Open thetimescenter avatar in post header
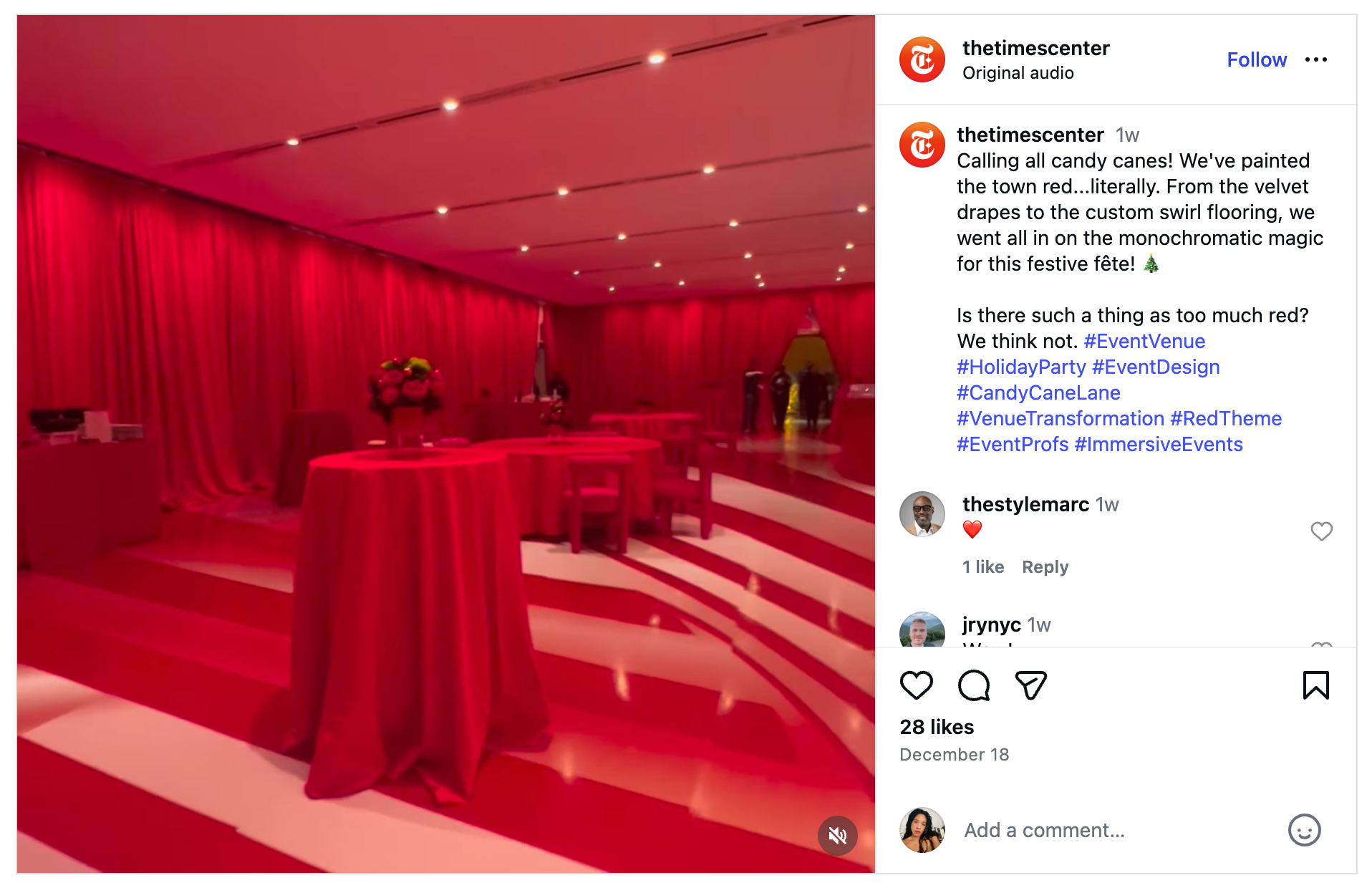1372x888 pixels. [x=922, y=59]
